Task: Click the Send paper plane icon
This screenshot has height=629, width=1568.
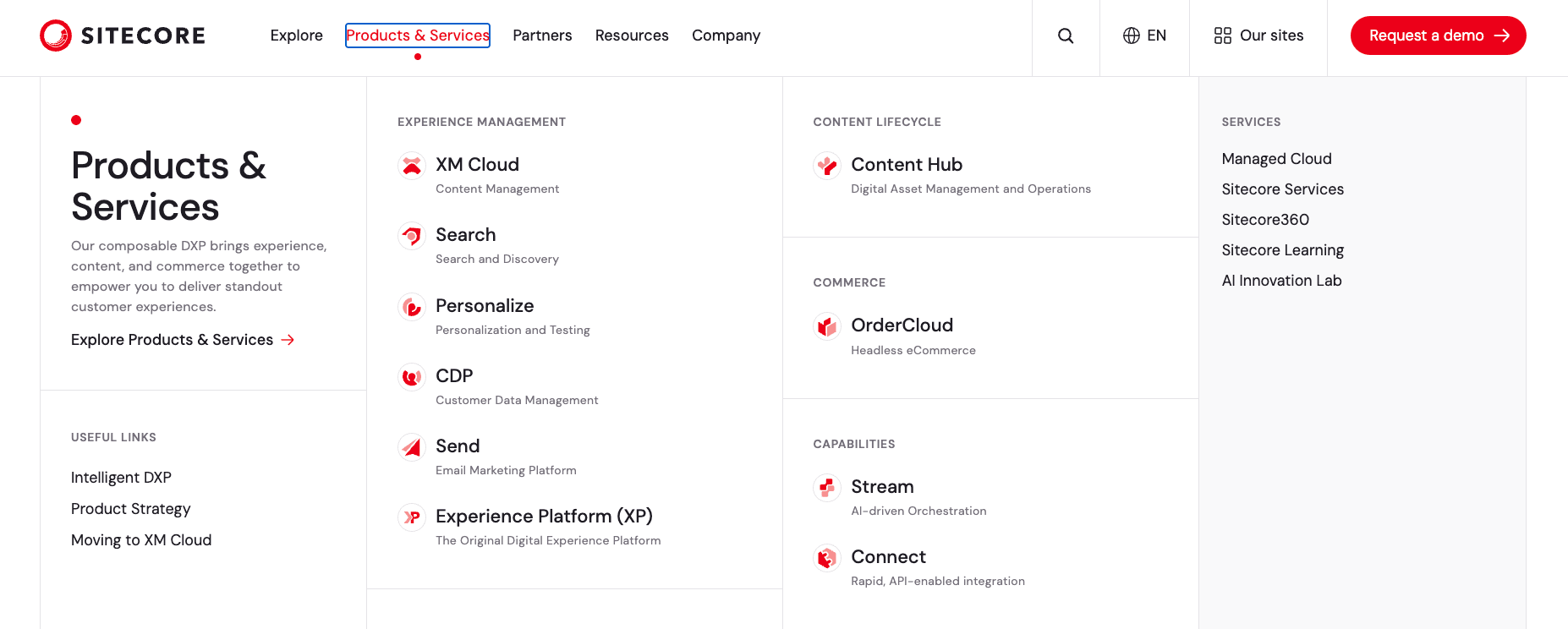Action: point(412,447)
